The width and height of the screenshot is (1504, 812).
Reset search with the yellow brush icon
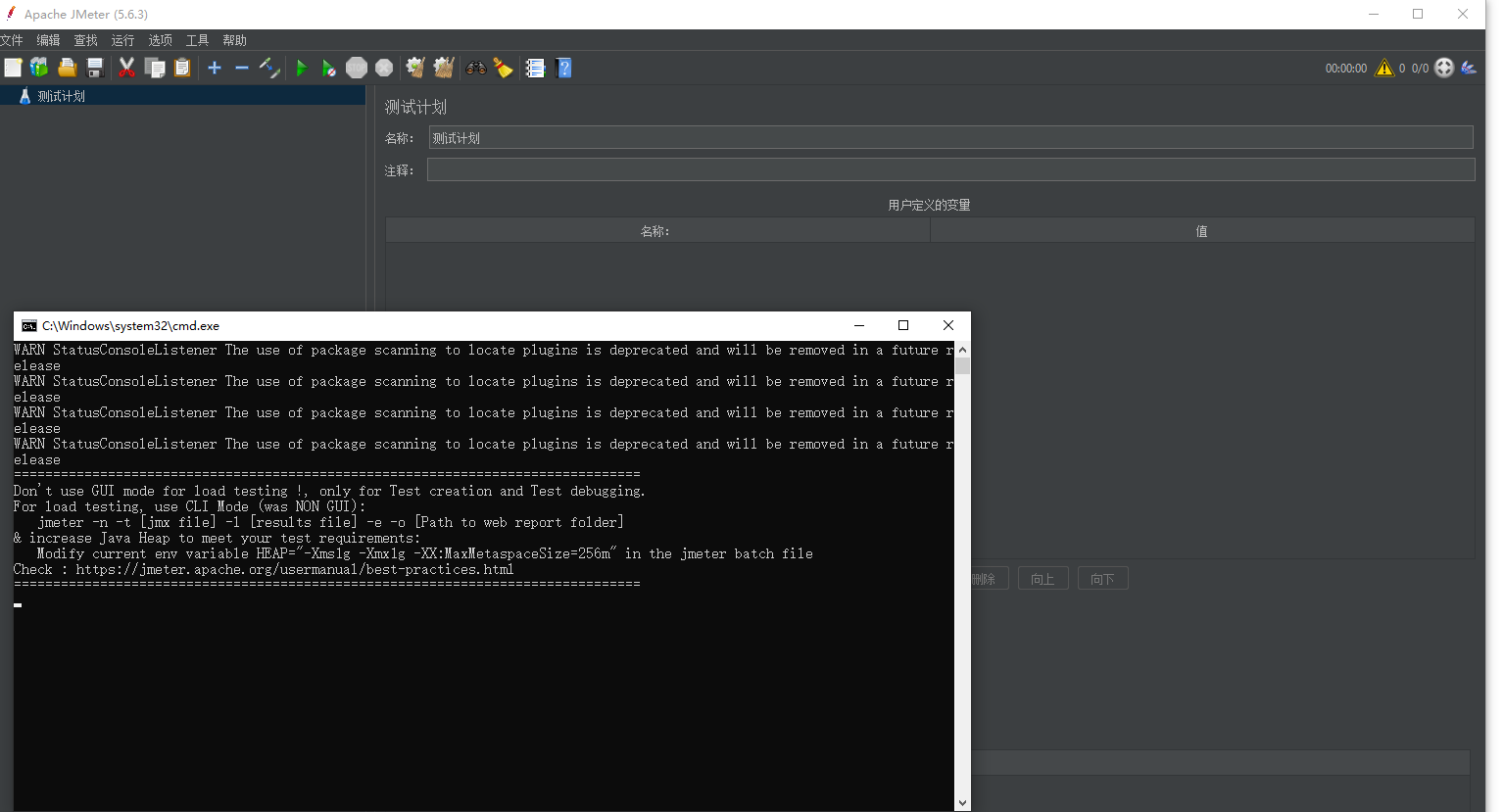coord(504,68)
